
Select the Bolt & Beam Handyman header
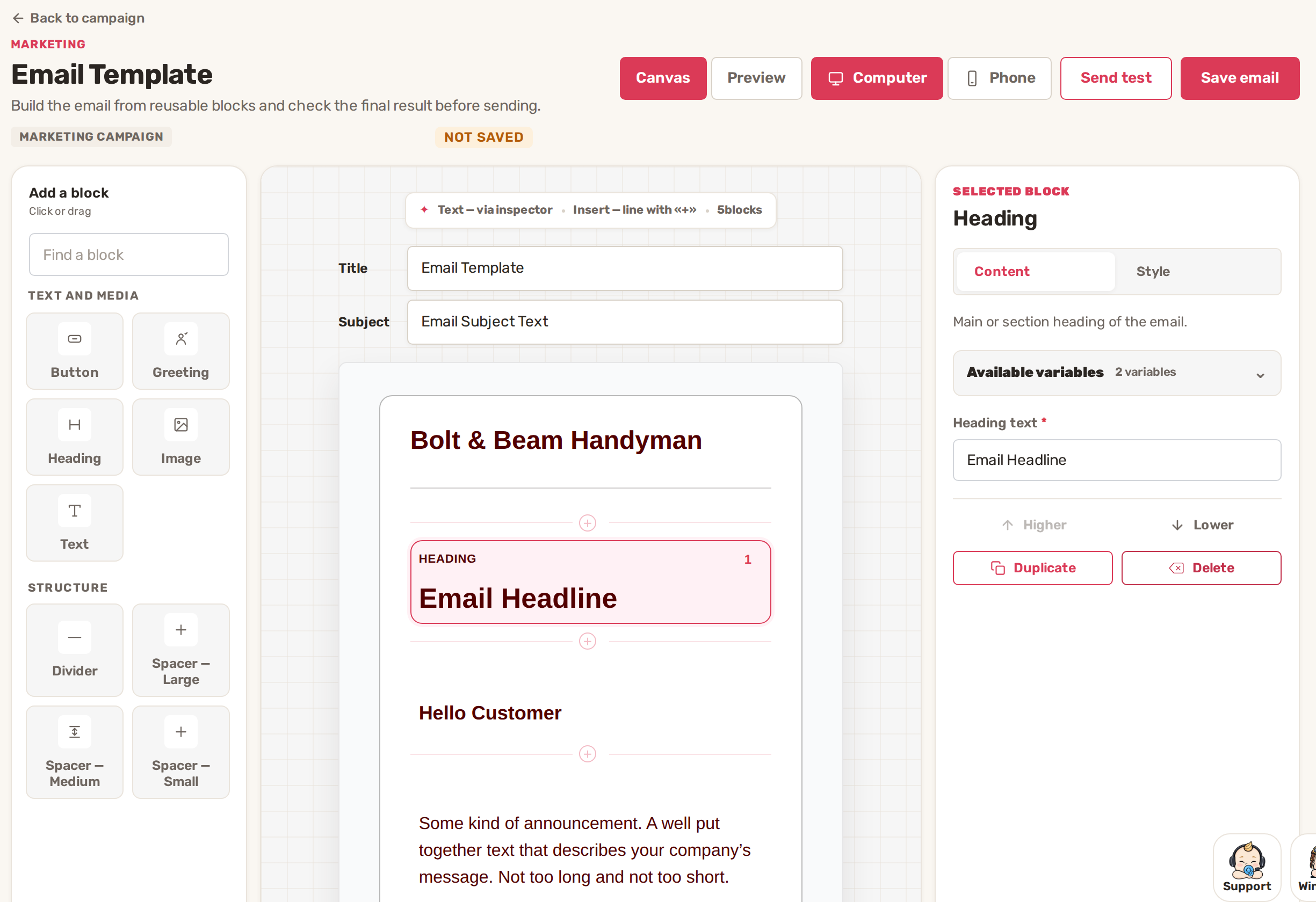pyautogui.click(x=555, y=440)
